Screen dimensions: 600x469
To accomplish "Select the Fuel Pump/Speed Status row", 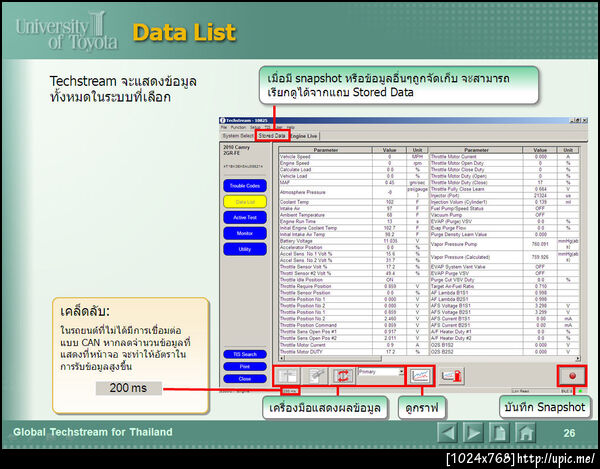I will pyautogui.click(x=504, y=208).
